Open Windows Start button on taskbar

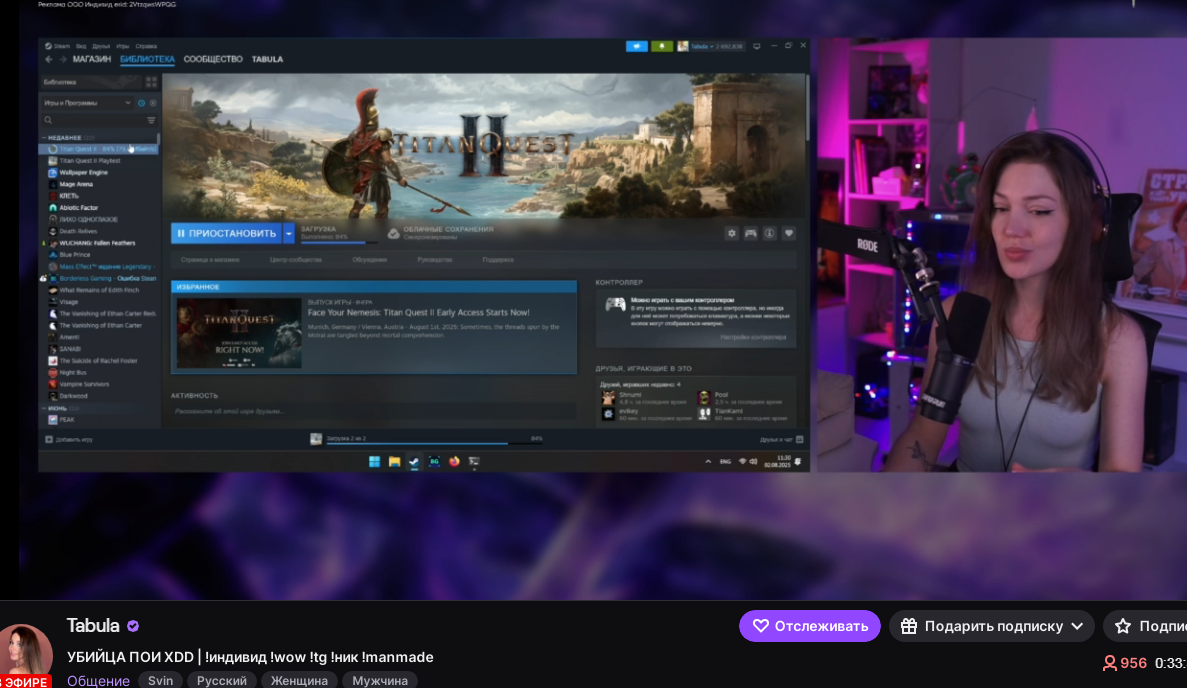[374, 461]
